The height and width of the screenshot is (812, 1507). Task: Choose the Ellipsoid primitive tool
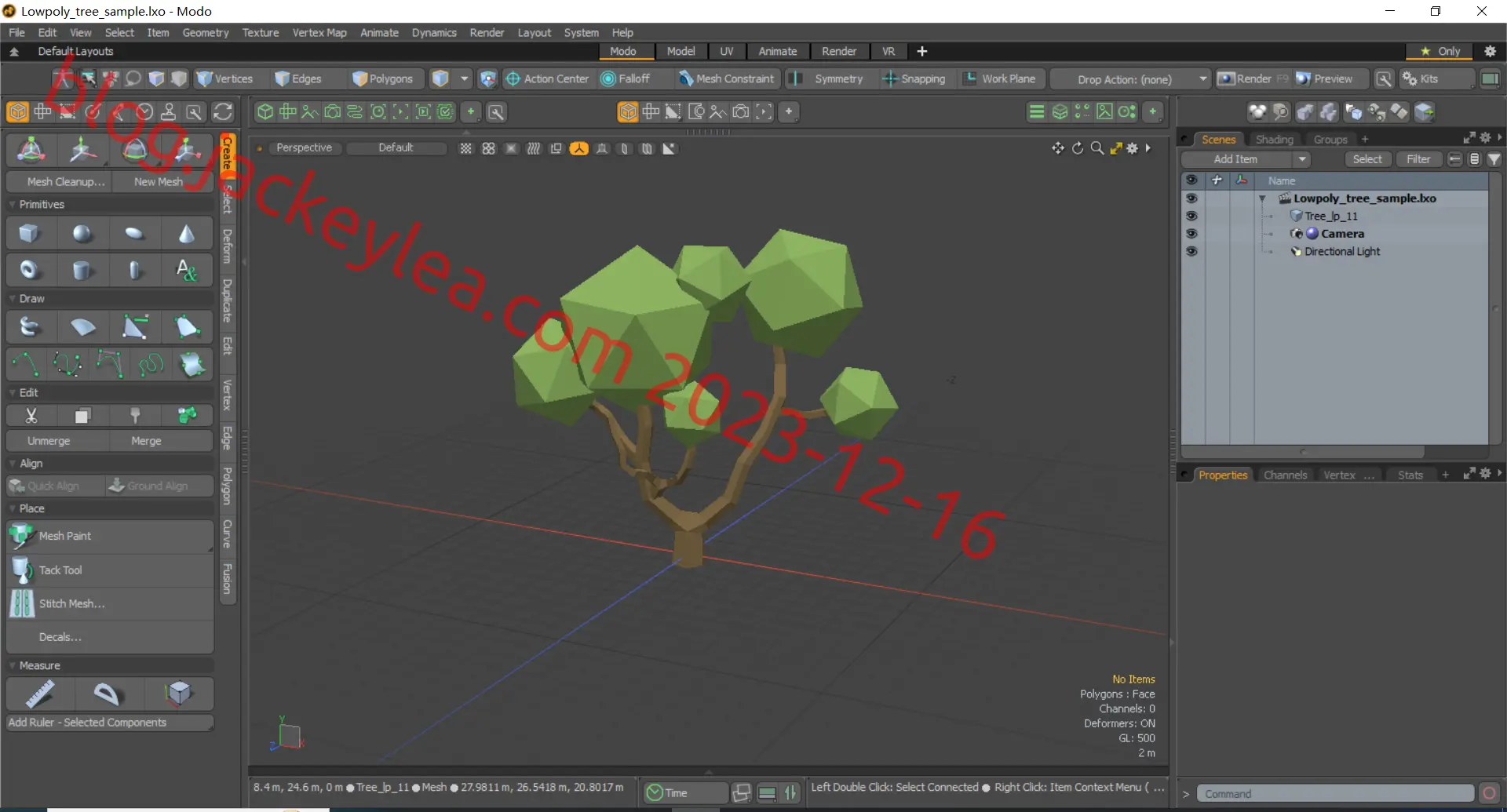(135, 233)
